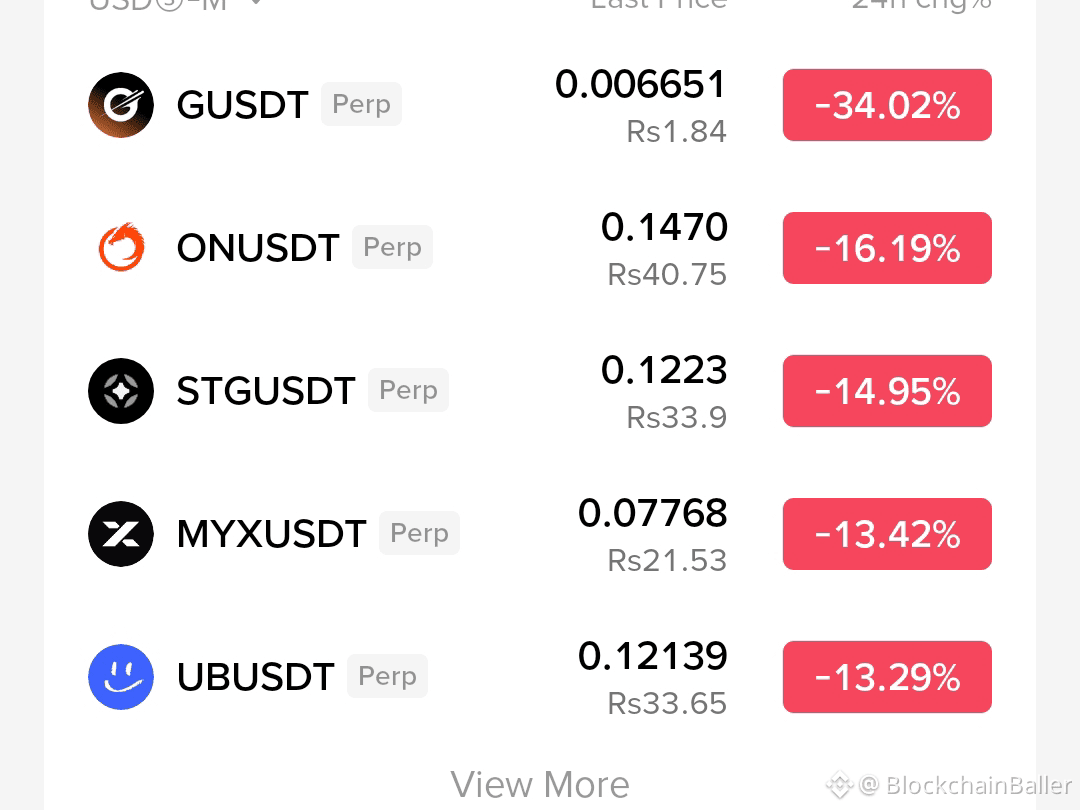Tap the ONUSDT orange dragon logo

[121, 247]
